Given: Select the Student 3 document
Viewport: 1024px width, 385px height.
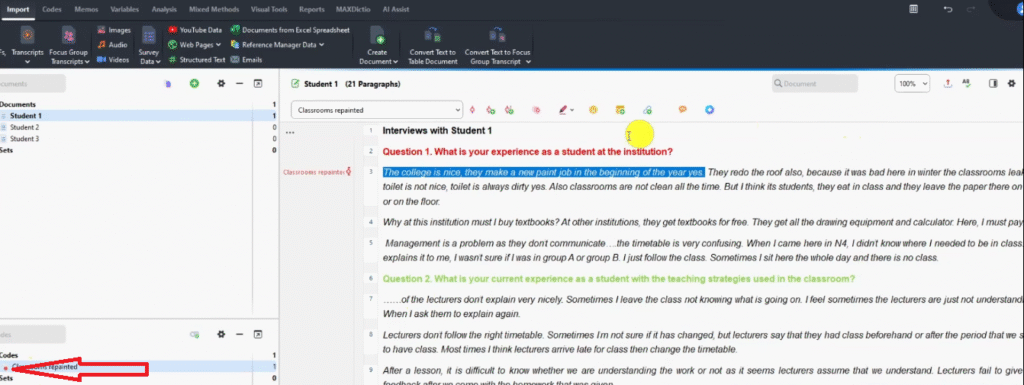Looking at the screenshot, I should (x=138, y=138).
